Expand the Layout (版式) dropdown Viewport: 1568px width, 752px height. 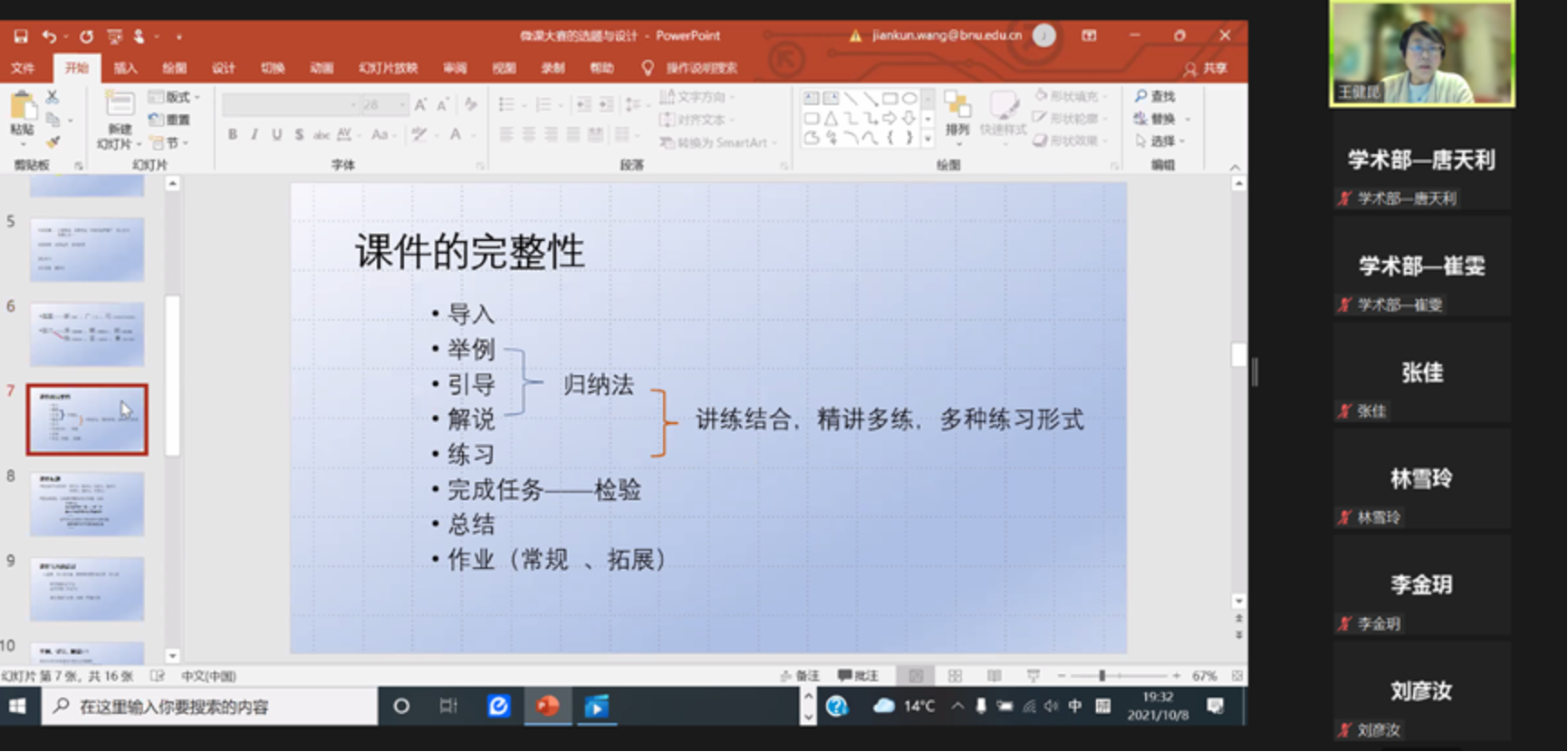pyautogui.click(x=197, y=97)
